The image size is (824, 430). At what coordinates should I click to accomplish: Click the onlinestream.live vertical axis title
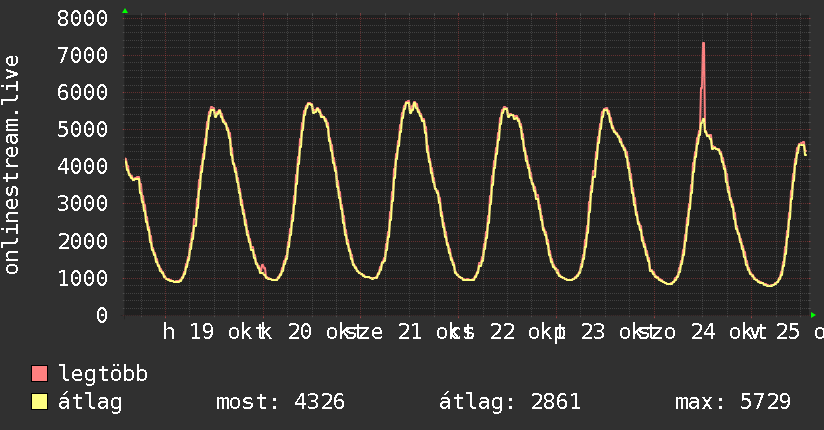11,165
